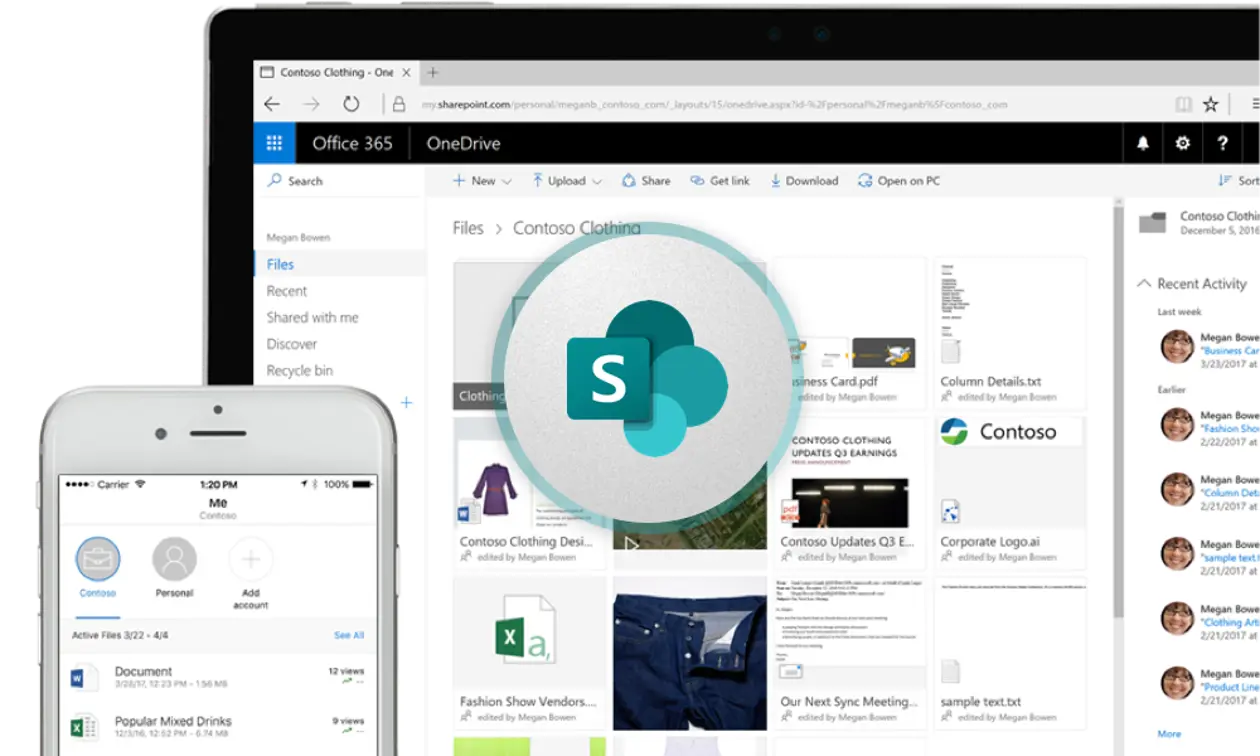Image resolution: width=1260 pixels, height=756 pixels.
Task: Open the settings gear in the header
Action: 1183,143
